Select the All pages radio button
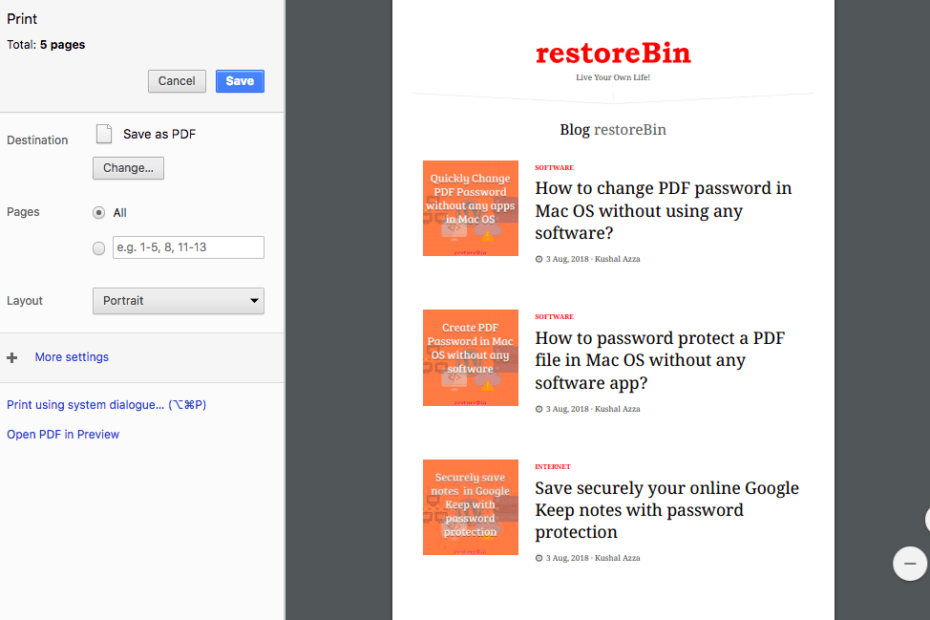 (99, 212)
